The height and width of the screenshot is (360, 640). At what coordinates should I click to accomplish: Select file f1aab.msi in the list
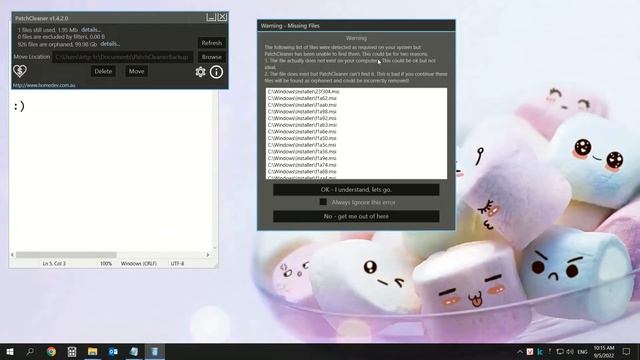pyautogui.click(x=302, y=105)
